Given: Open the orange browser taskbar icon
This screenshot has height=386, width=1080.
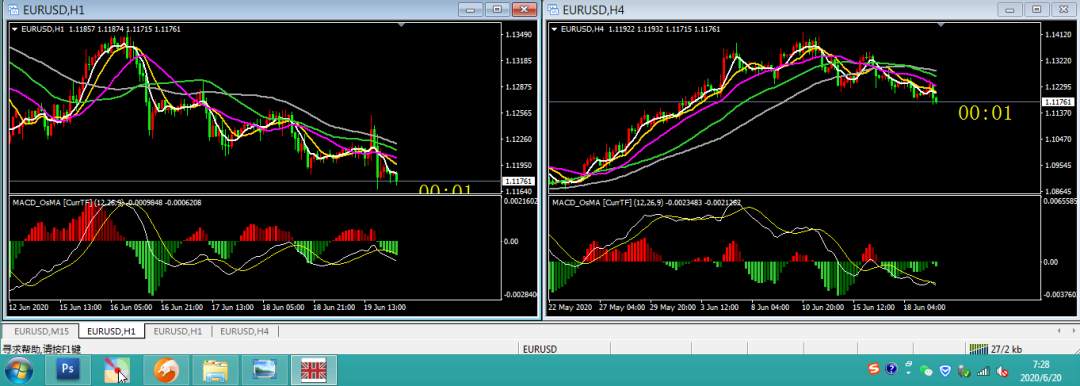Looking at the screenshot, I should [166, 370].
